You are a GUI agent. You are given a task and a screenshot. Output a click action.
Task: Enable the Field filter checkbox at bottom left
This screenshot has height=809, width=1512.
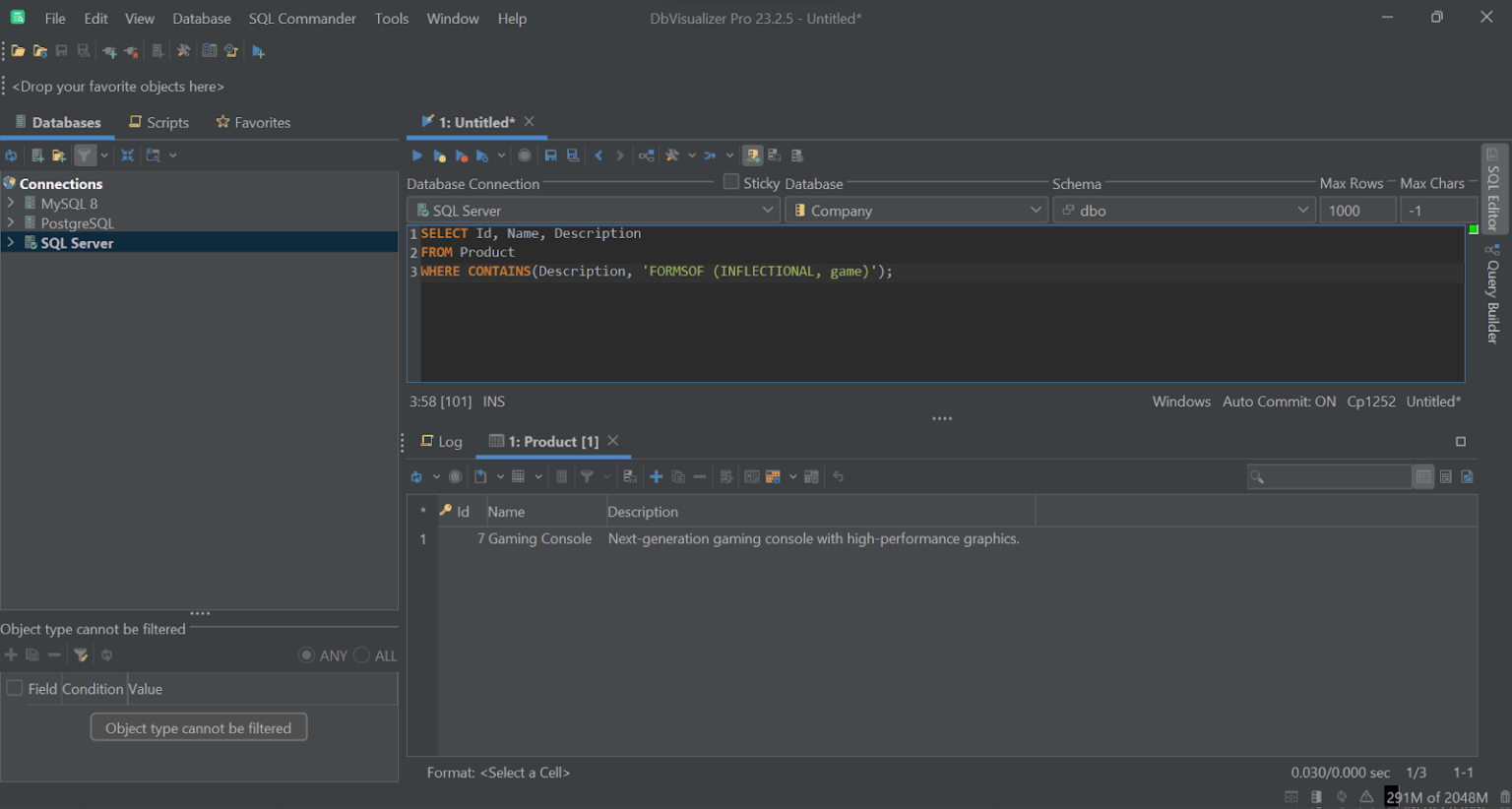(x=14, y=688)
